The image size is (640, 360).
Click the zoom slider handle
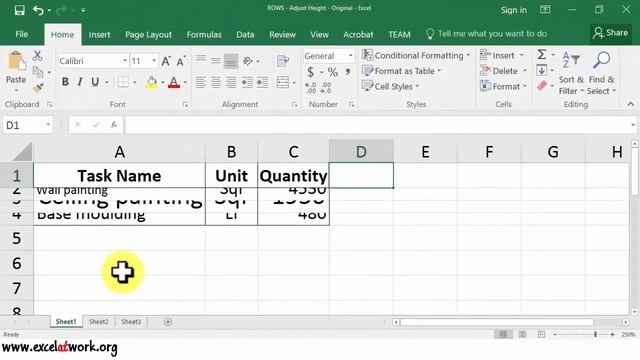596,334
